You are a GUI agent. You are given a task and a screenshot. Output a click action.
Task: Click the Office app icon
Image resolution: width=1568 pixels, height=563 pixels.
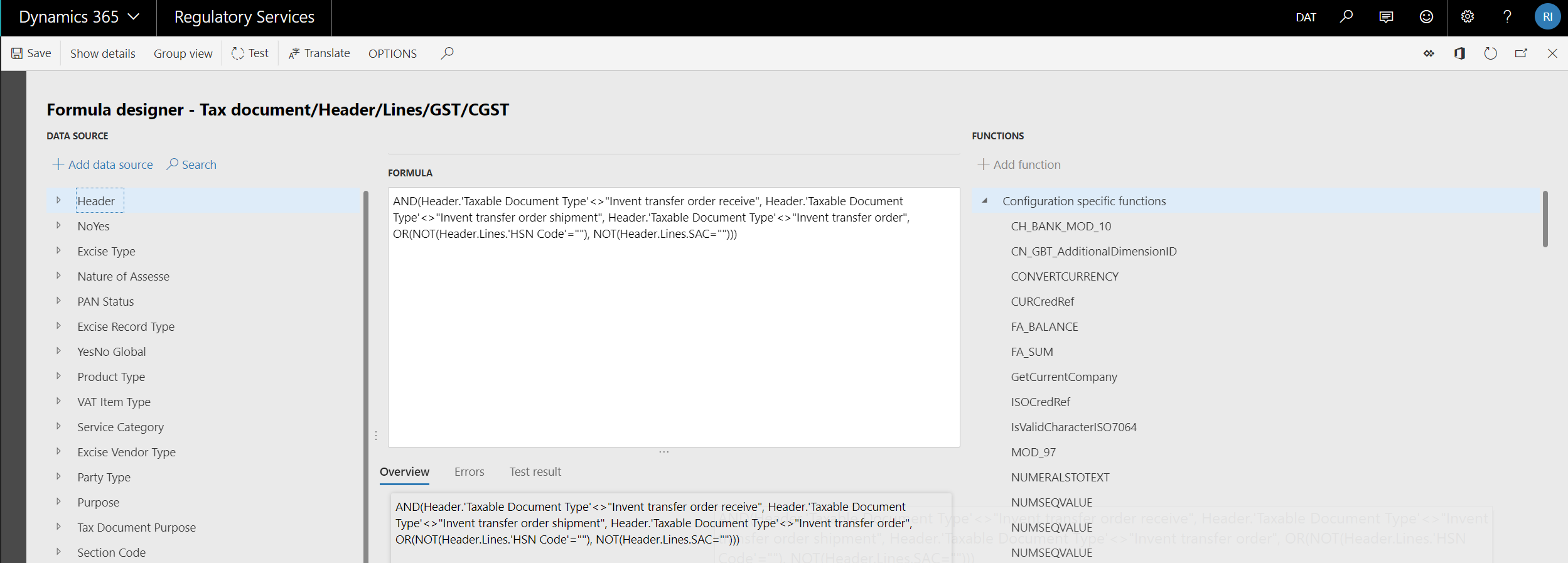point(1459,53)
